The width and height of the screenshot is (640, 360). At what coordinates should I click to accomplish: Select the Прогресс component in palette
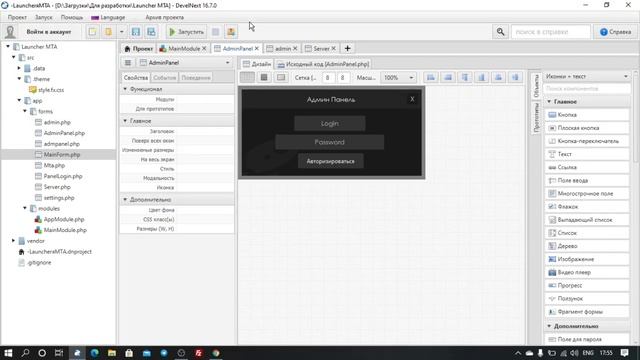point(587,285)
